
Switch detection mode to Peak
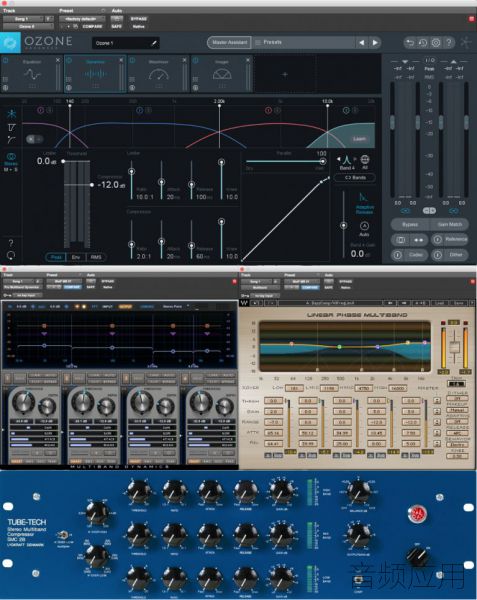(x=56, y=257)
